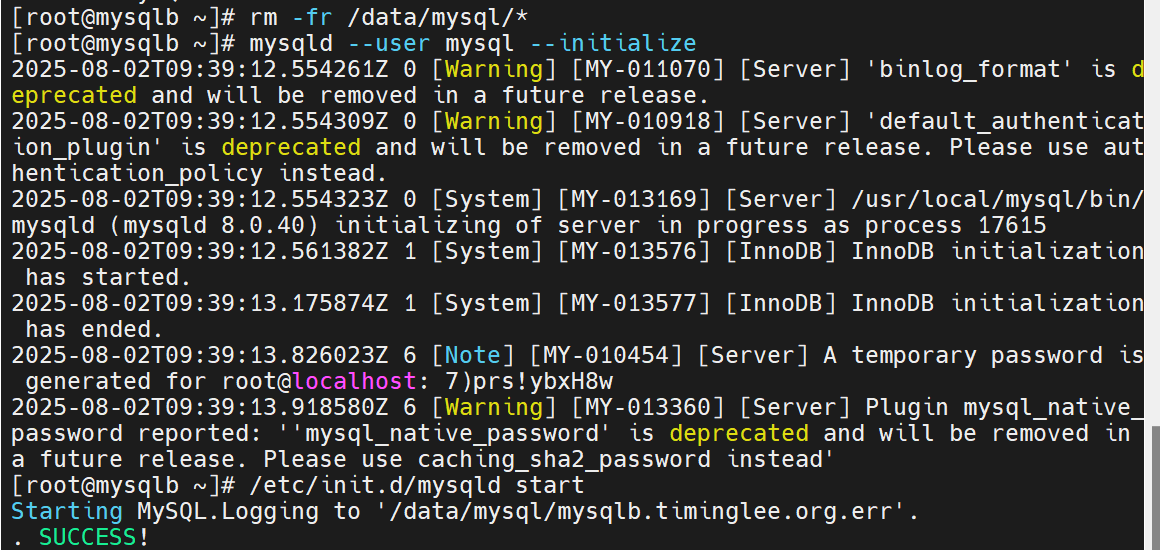Click the blue 'Starting' word
This screenshot has height=550, width=1160.
[67, 512]
